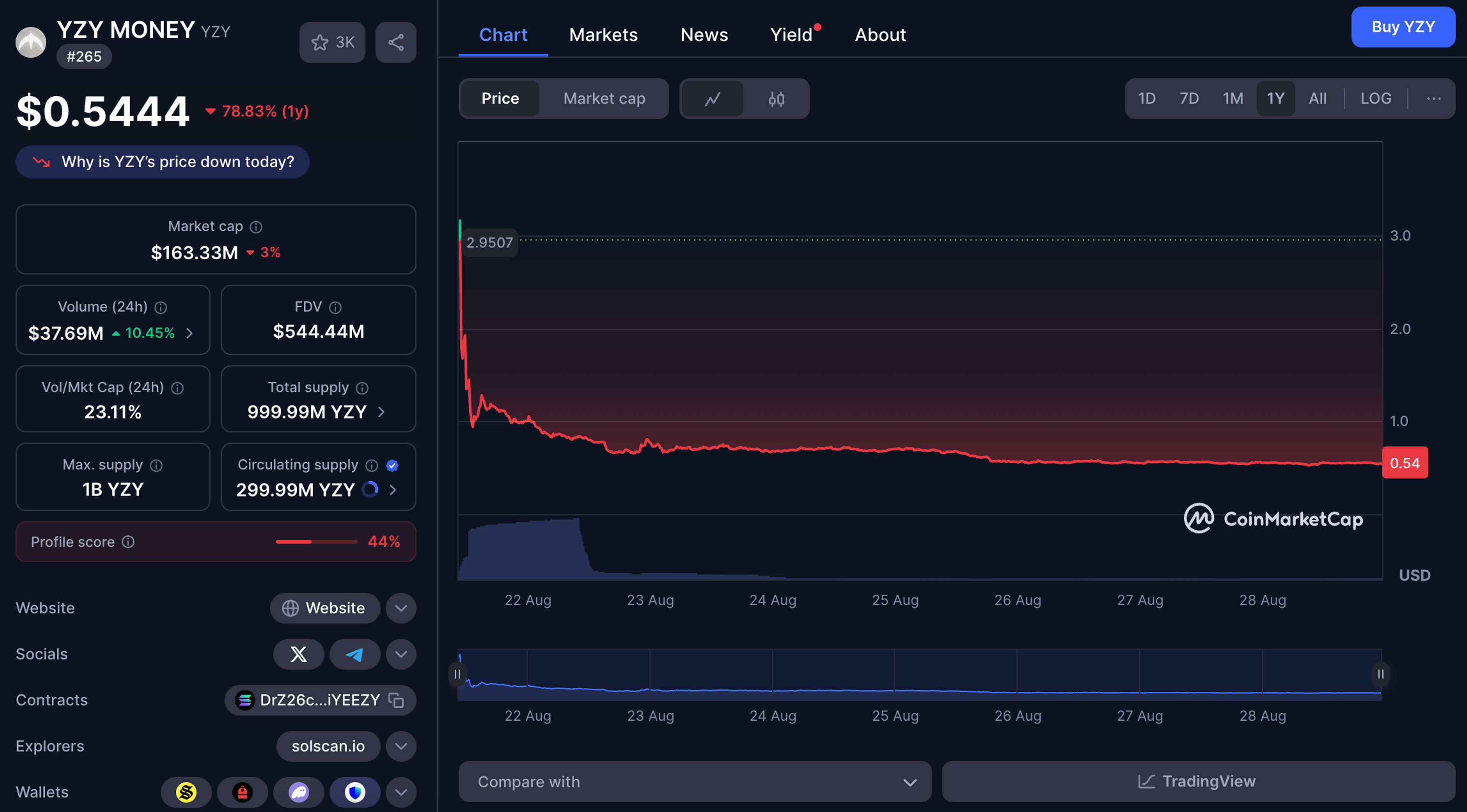The image size is (1467, 812).
Task: Click Why is YZY's price down today
Action: 163,162
